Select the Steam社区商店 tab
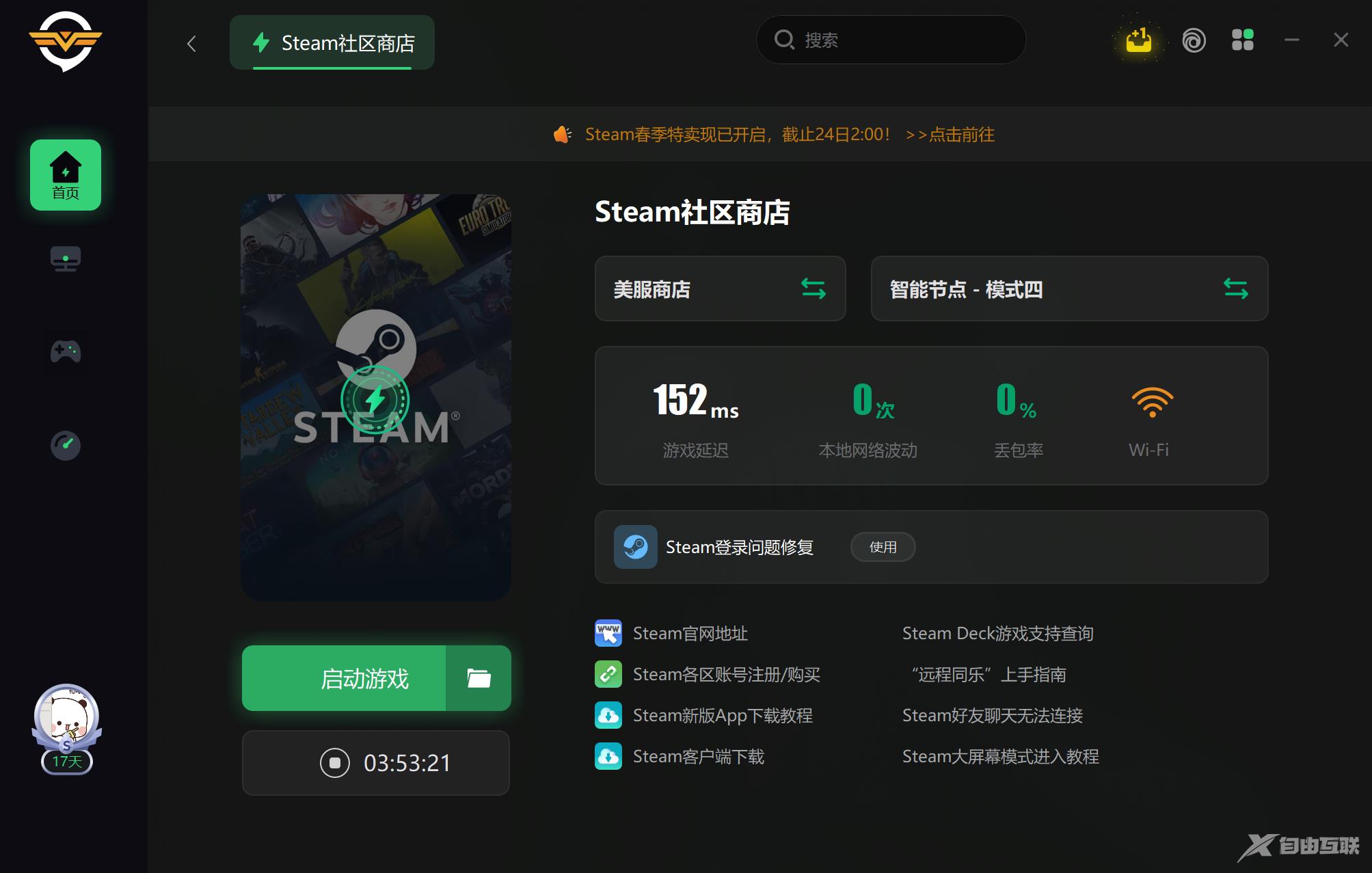 tap(332, 42)
